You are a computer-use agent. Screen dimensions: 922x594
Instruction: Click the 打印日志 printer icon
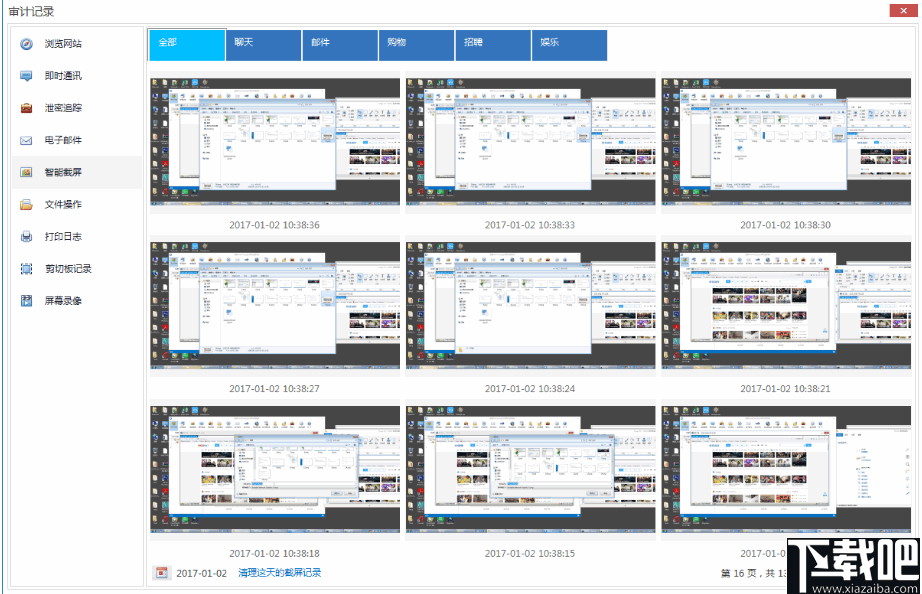(26, 236)
